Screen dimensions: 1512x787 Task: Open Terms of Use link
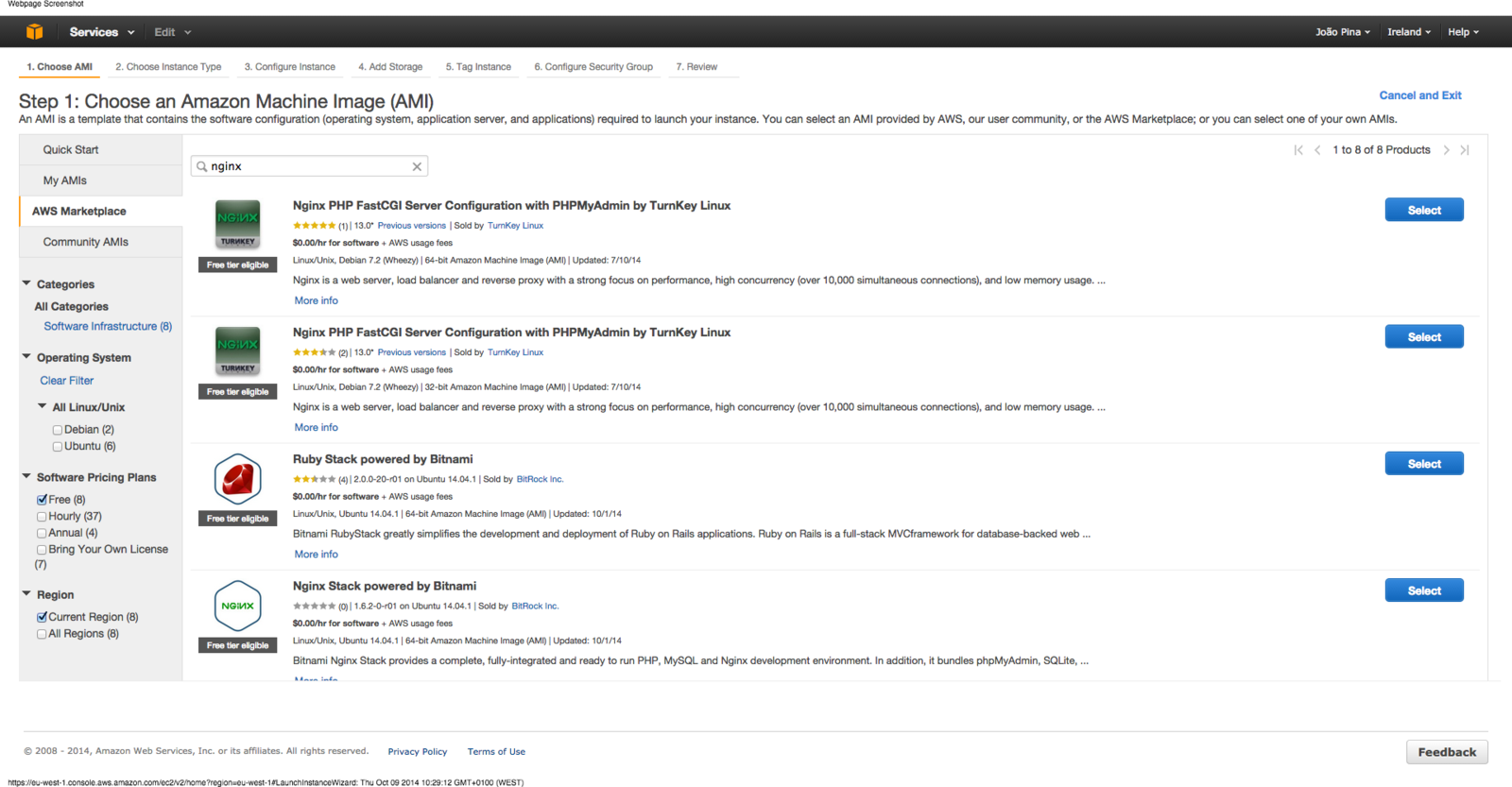click(496, 752)
